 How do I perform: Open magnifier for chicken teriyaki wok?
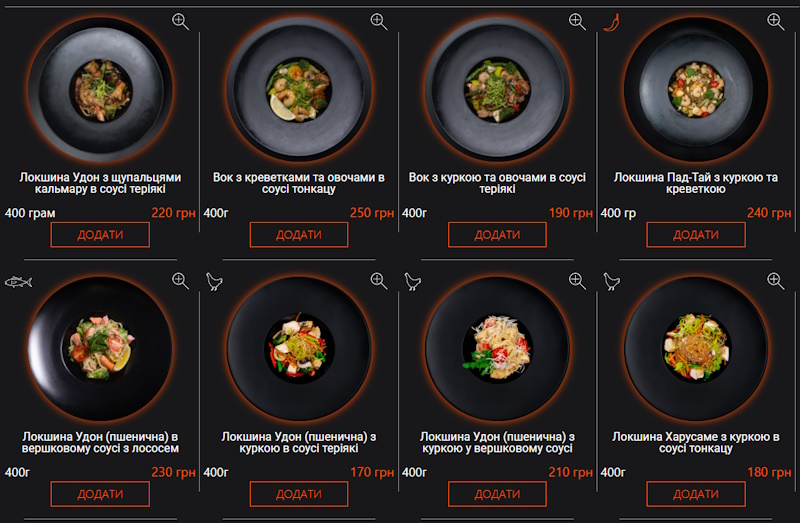pos(577,21)
